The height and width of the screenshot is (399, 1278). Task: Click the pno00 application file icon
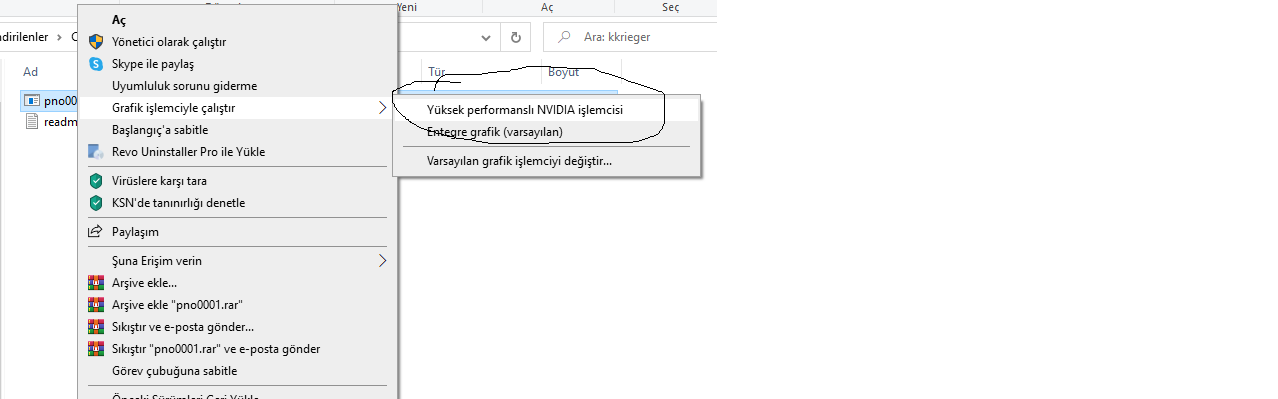pos(32,101)
